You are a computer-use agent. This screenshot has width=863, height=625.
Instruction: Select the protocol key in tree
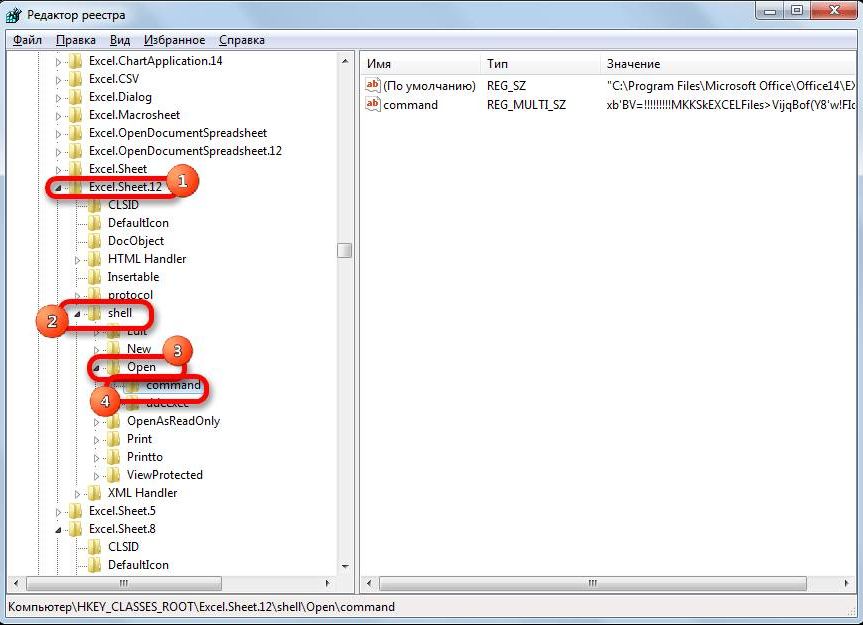click(130, 295)
